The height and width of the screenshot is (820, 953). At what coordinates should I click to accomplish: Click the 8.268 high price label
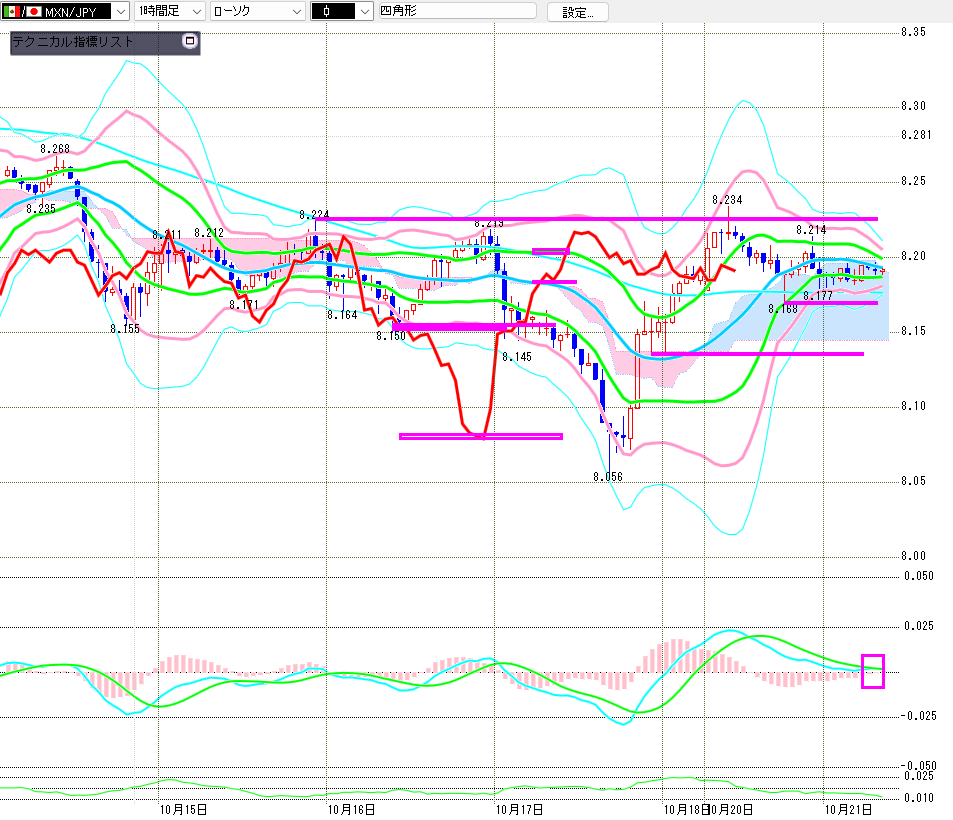pyautogui.click(x=55, y=149)
